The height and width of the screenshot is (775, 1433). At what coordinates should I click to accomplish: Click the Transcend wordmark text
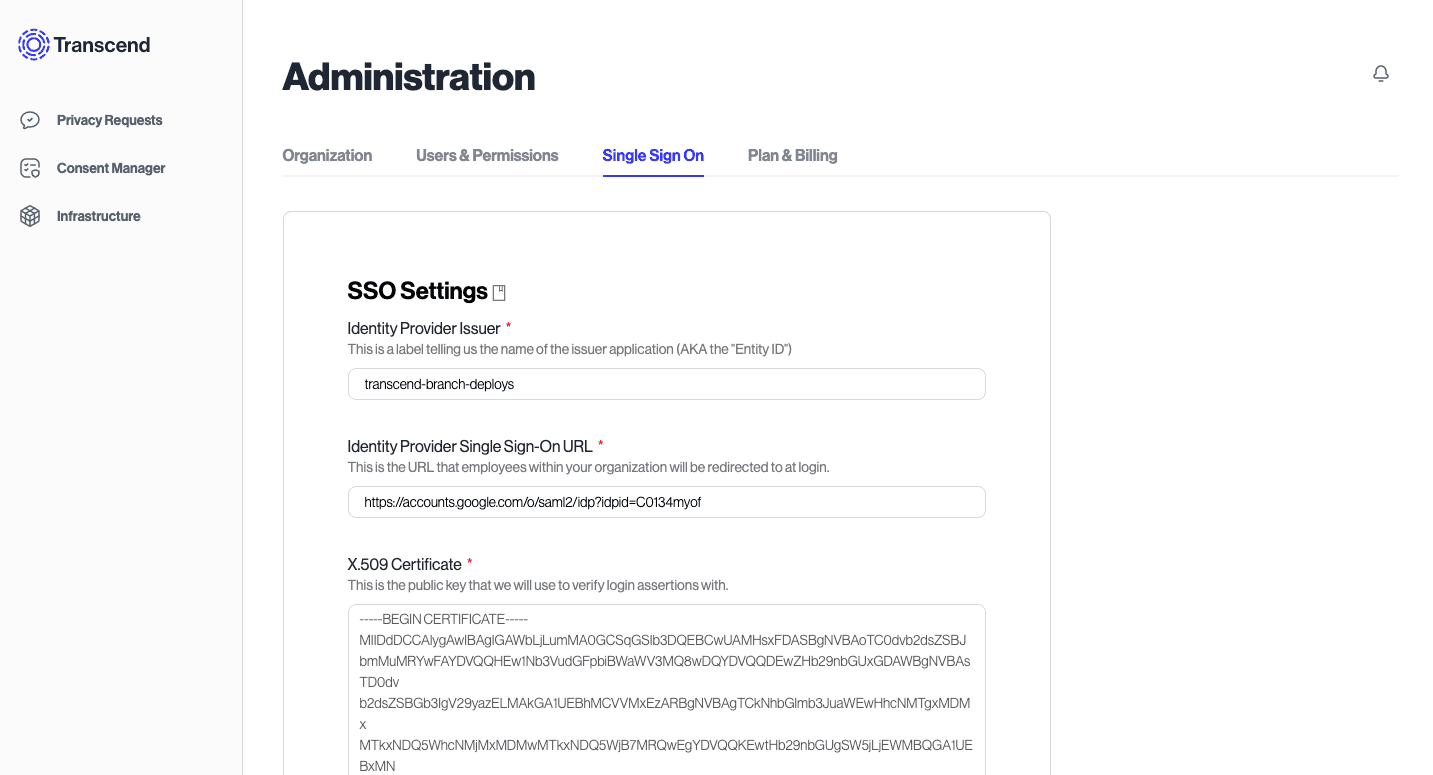pyautogui.click(x=102, y=45)
